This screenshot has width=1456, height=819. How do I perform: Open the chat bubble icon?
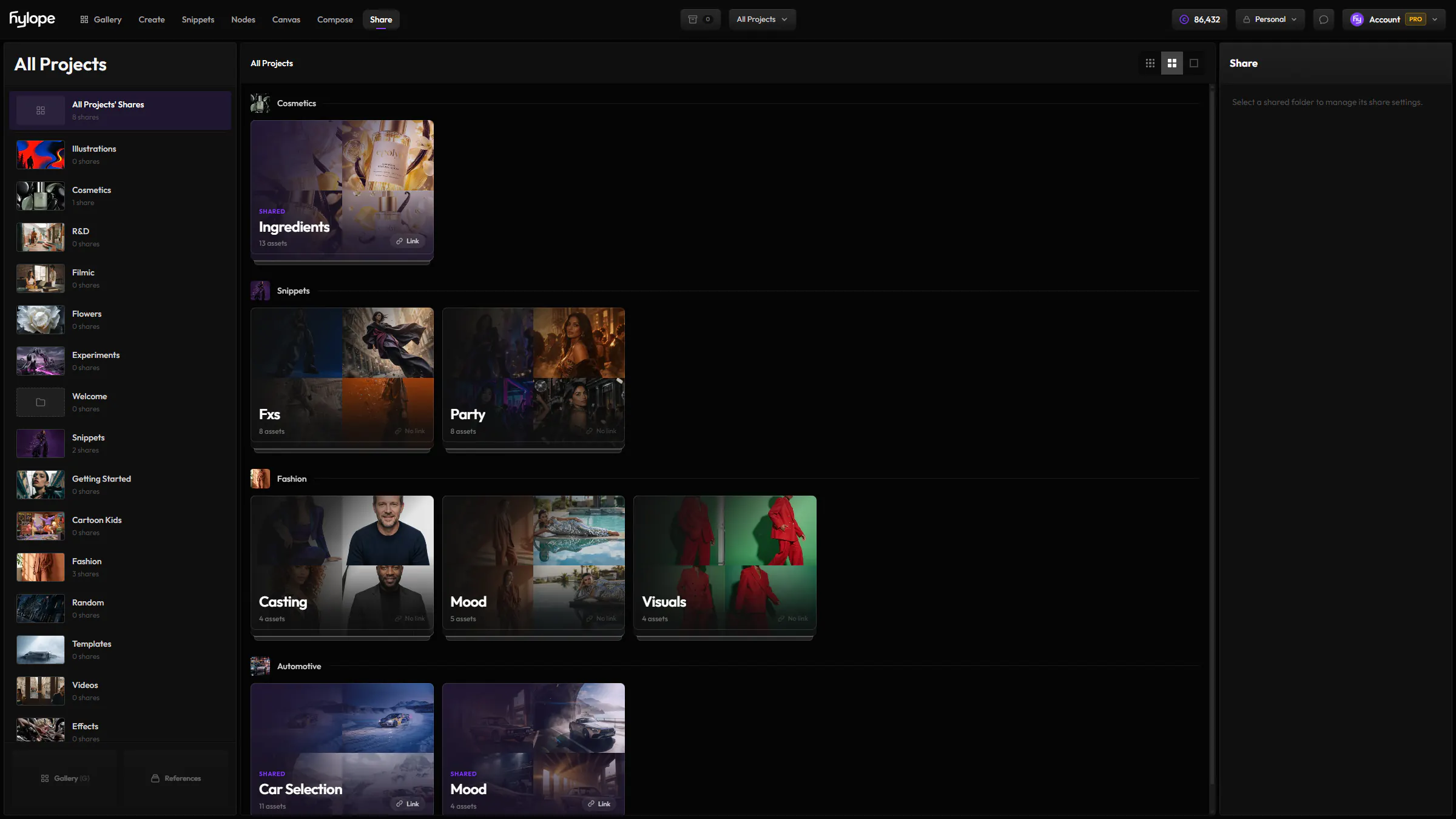click(x=1324, y=19)
